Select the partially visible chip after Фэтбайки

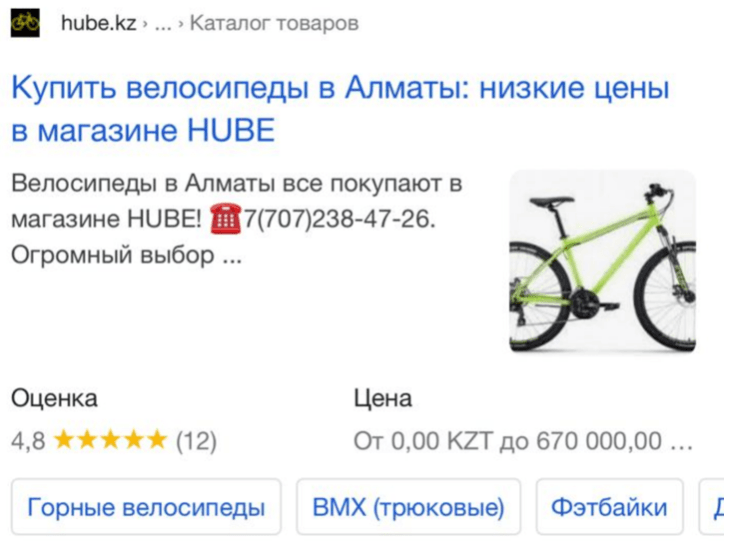click(712, 507)
